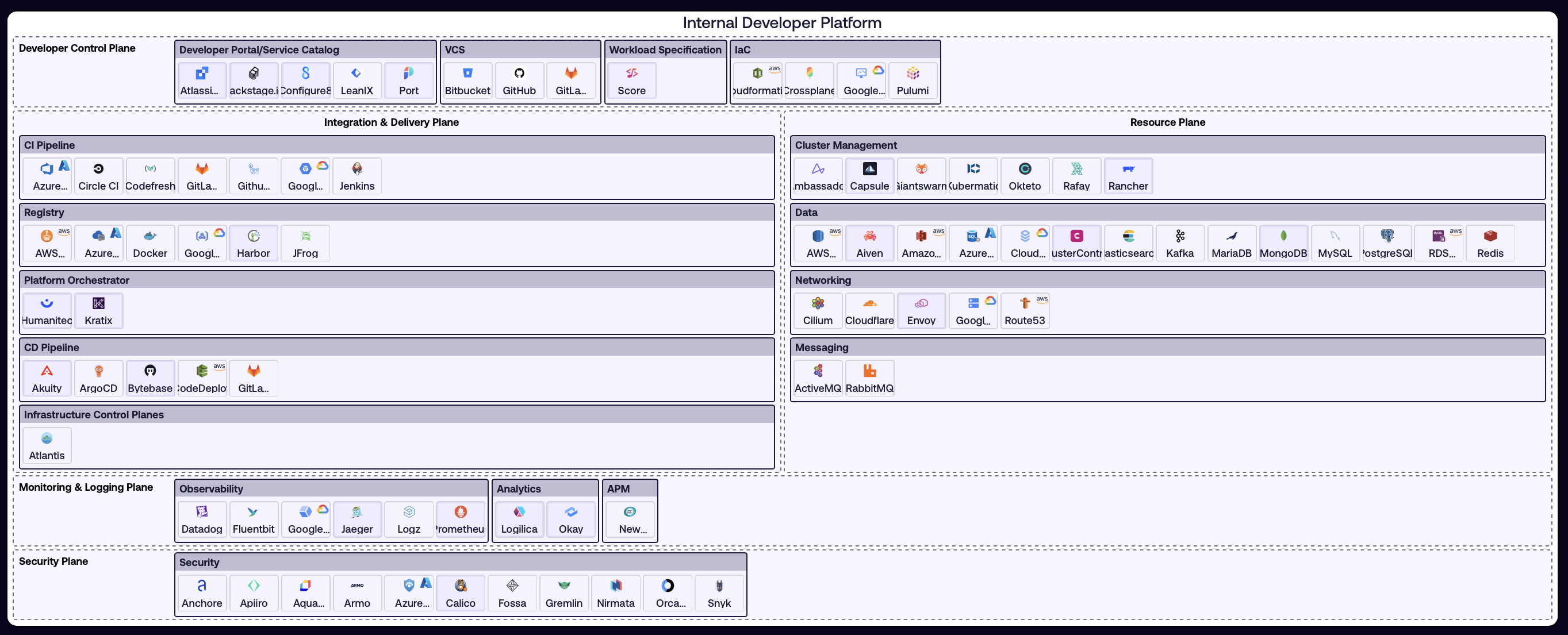
Task: Select the Gremlin tile under Security
Action: click(x=563, y=593)
